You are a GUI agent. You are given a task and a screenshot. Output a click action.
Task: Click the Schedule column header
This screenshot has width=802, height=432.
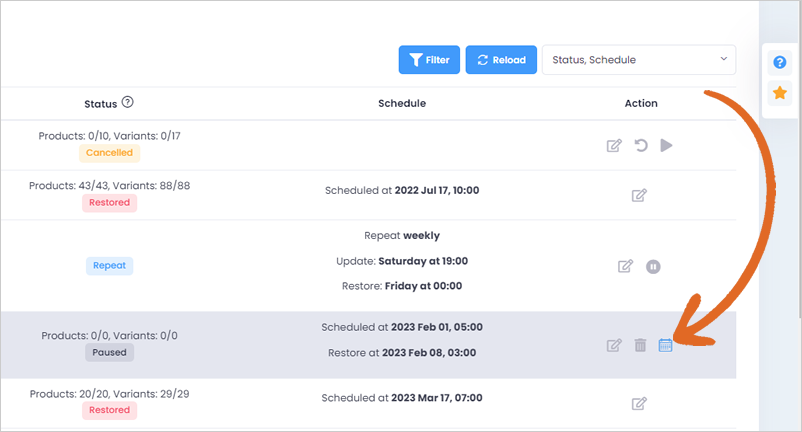tap(402, 103)
